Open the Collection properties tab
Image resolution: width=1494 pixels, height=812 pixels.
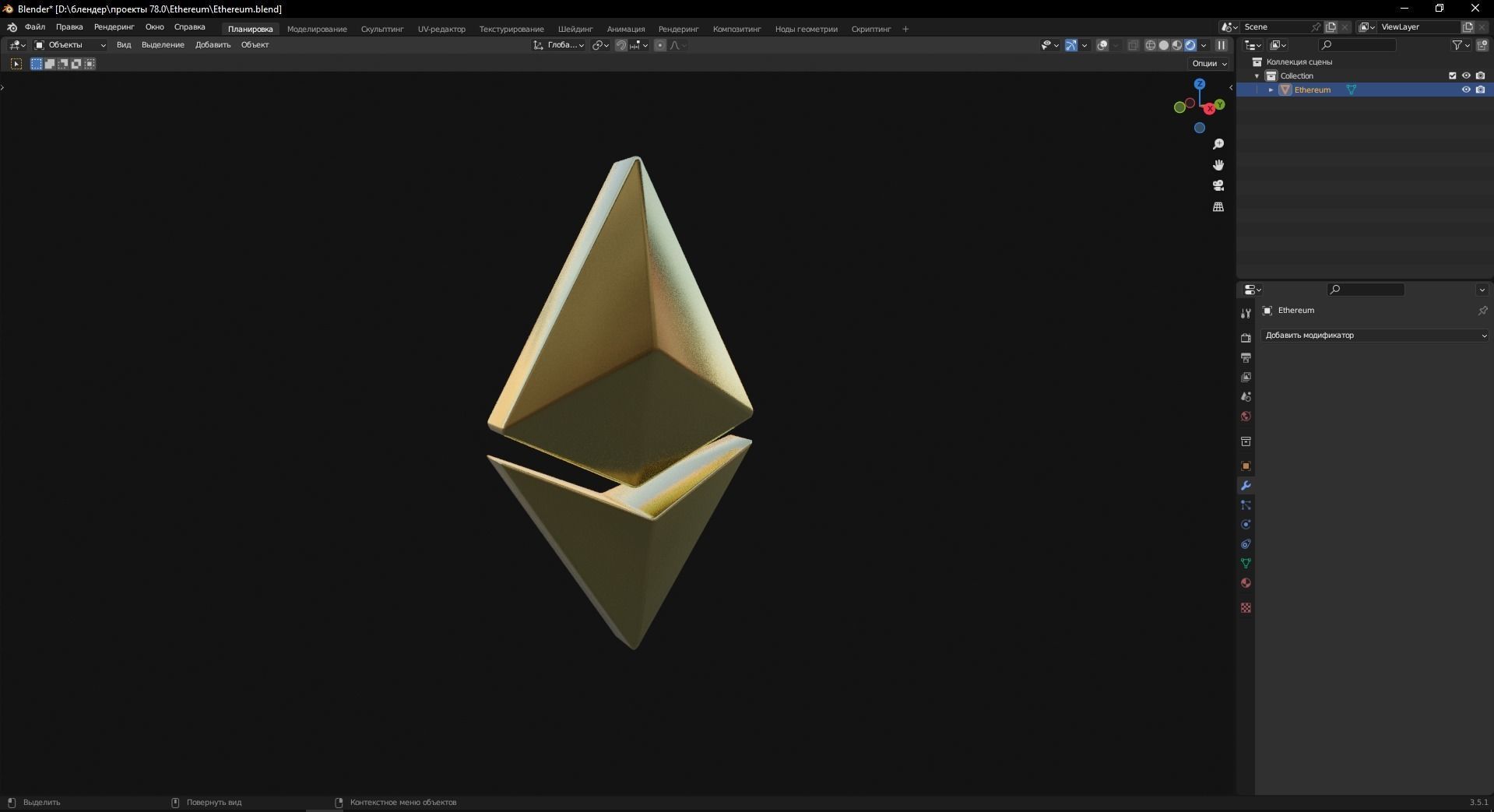pos(1246,441)
